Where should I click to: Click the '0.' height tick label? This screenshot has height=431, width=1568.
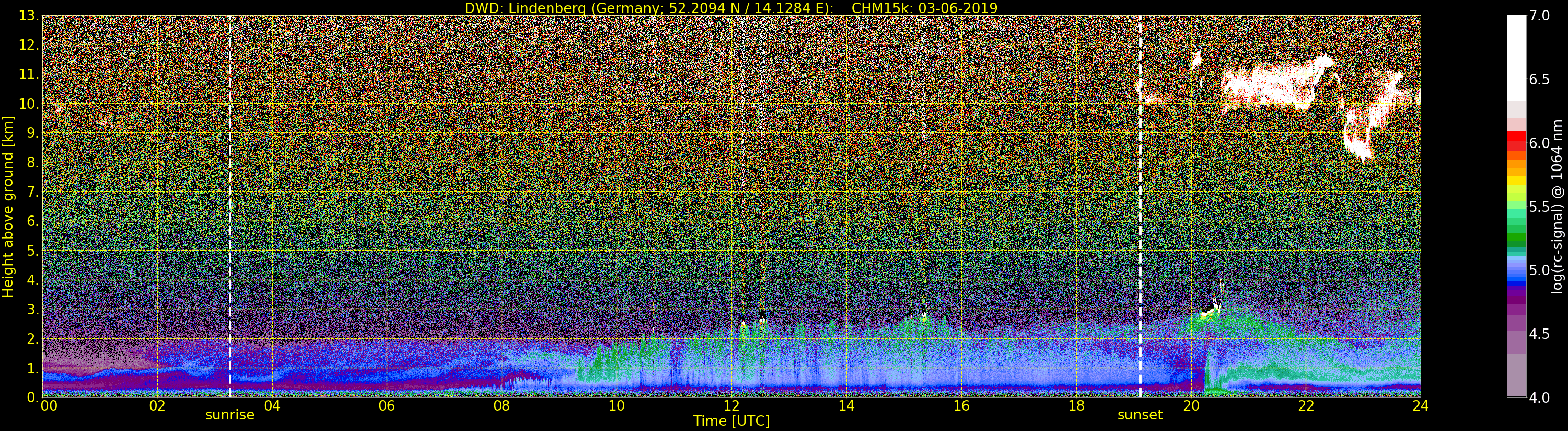tap(32, 397)
